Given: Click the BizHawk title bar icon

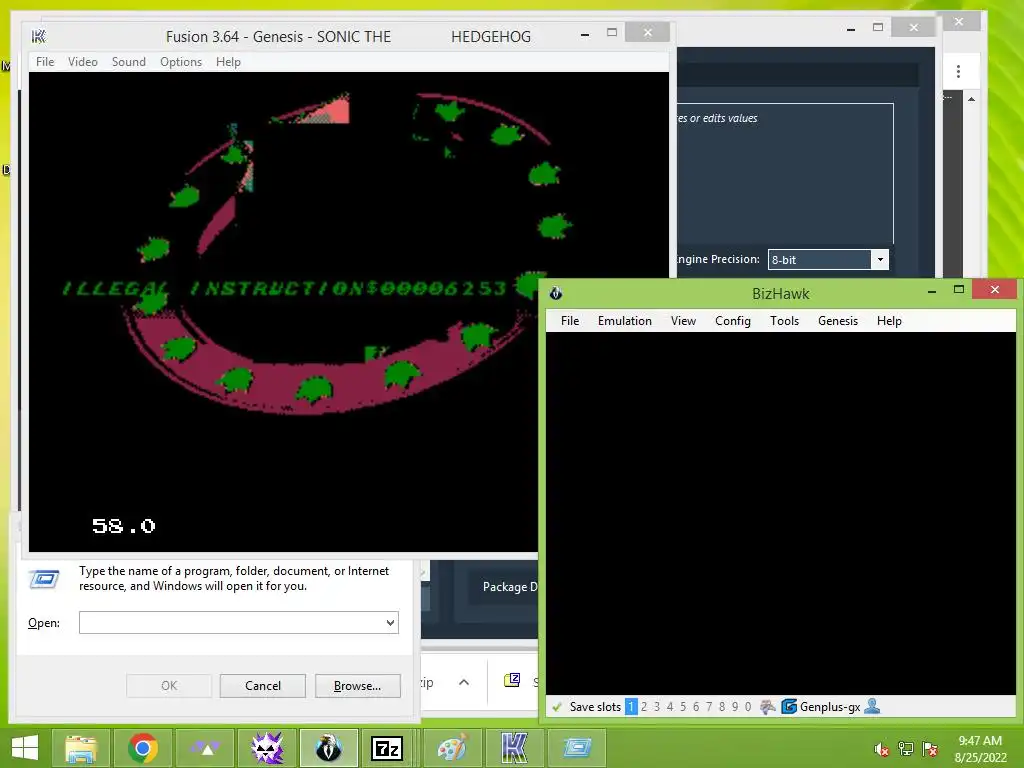Looking at the screenshot, I should point(556,293).
